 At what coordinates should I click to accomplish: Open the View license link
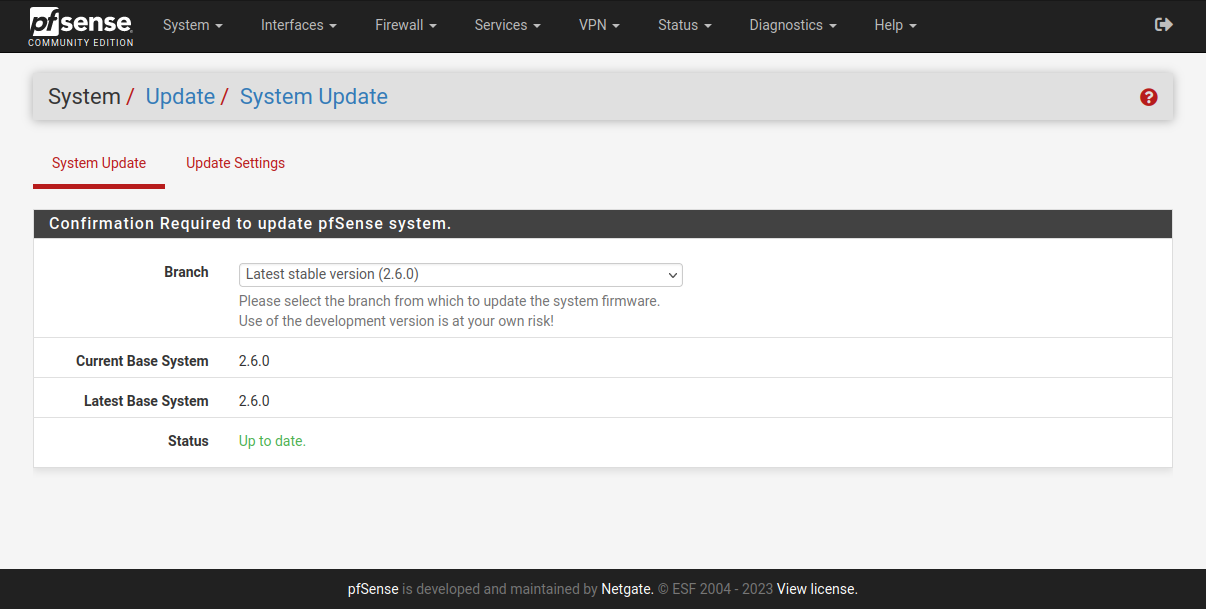(x=817, y=589)
